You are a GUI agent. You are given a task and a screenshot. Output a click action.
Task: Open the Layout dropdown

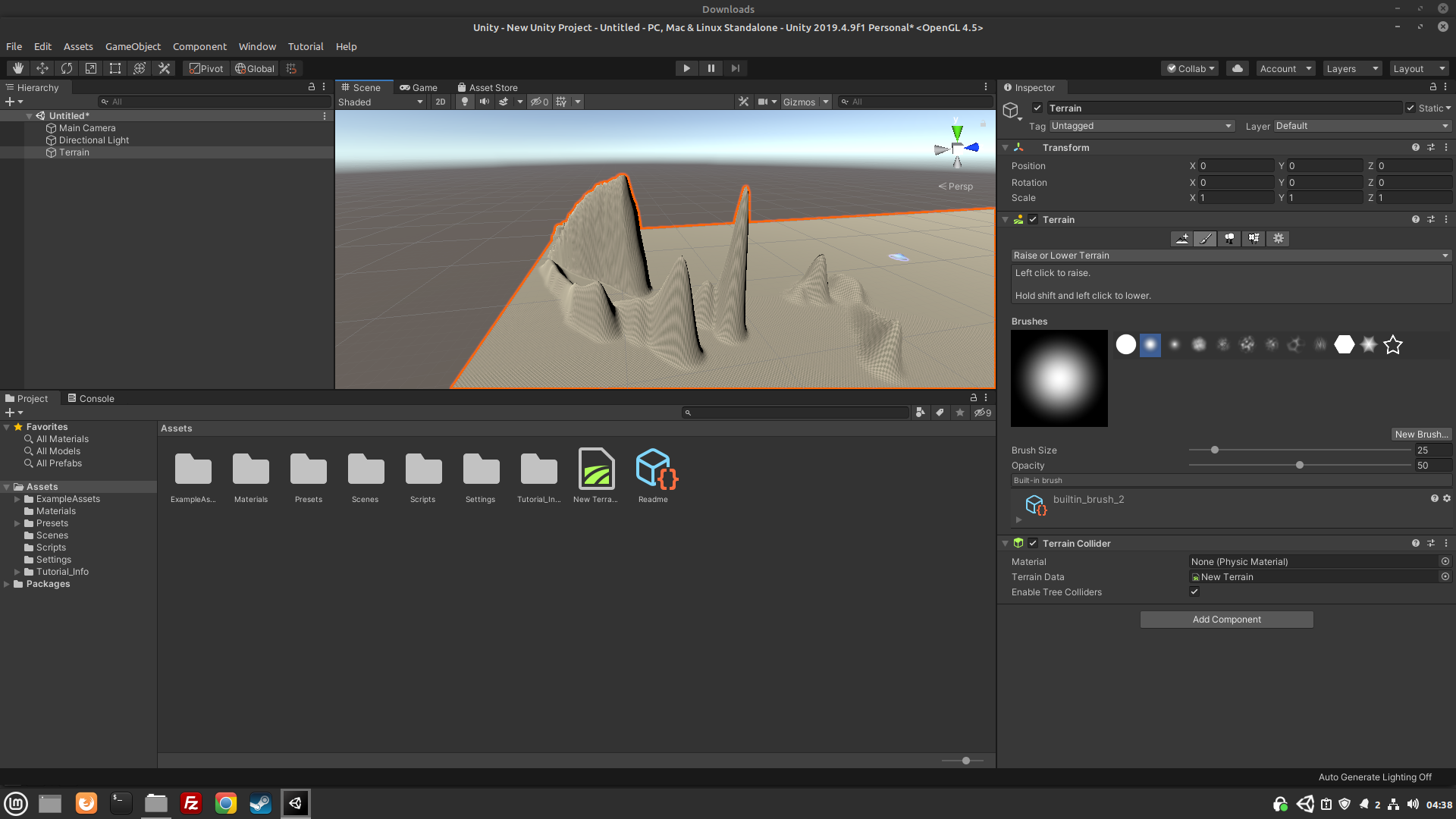click(x=1420, y=68)
